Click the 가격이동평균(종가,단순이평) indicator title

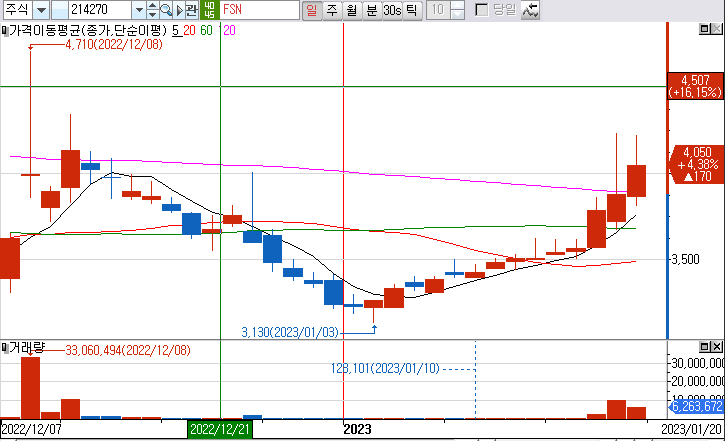coord(88,31)
